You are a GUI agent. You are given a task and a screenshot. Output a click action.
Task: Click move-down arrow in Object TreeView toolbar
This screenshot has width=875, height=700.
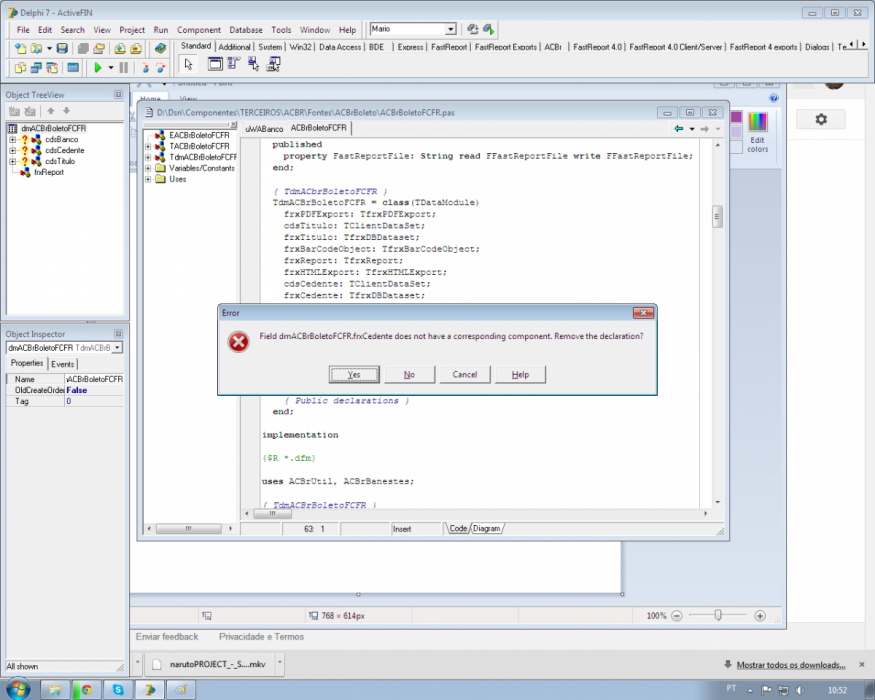tap(66, 111)
